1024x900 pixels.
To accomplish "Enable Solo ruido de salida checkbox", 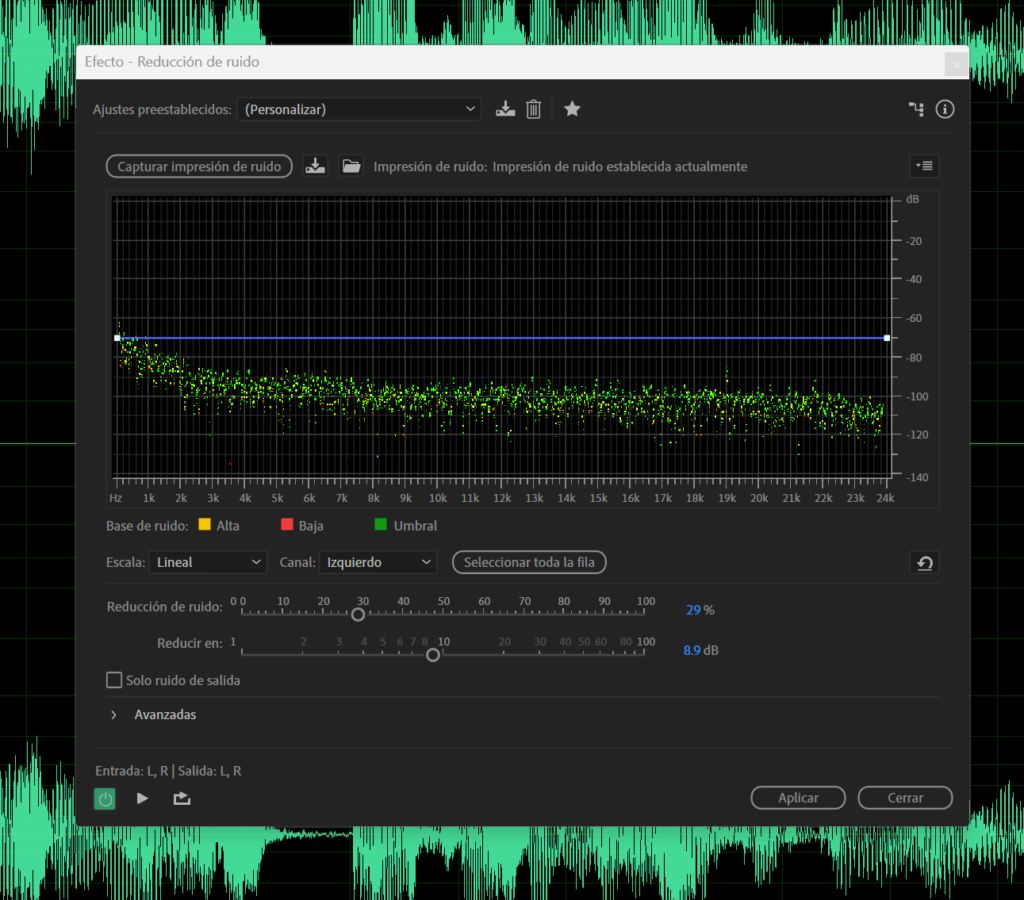I will pyautogui.click(x=114, y=680).
